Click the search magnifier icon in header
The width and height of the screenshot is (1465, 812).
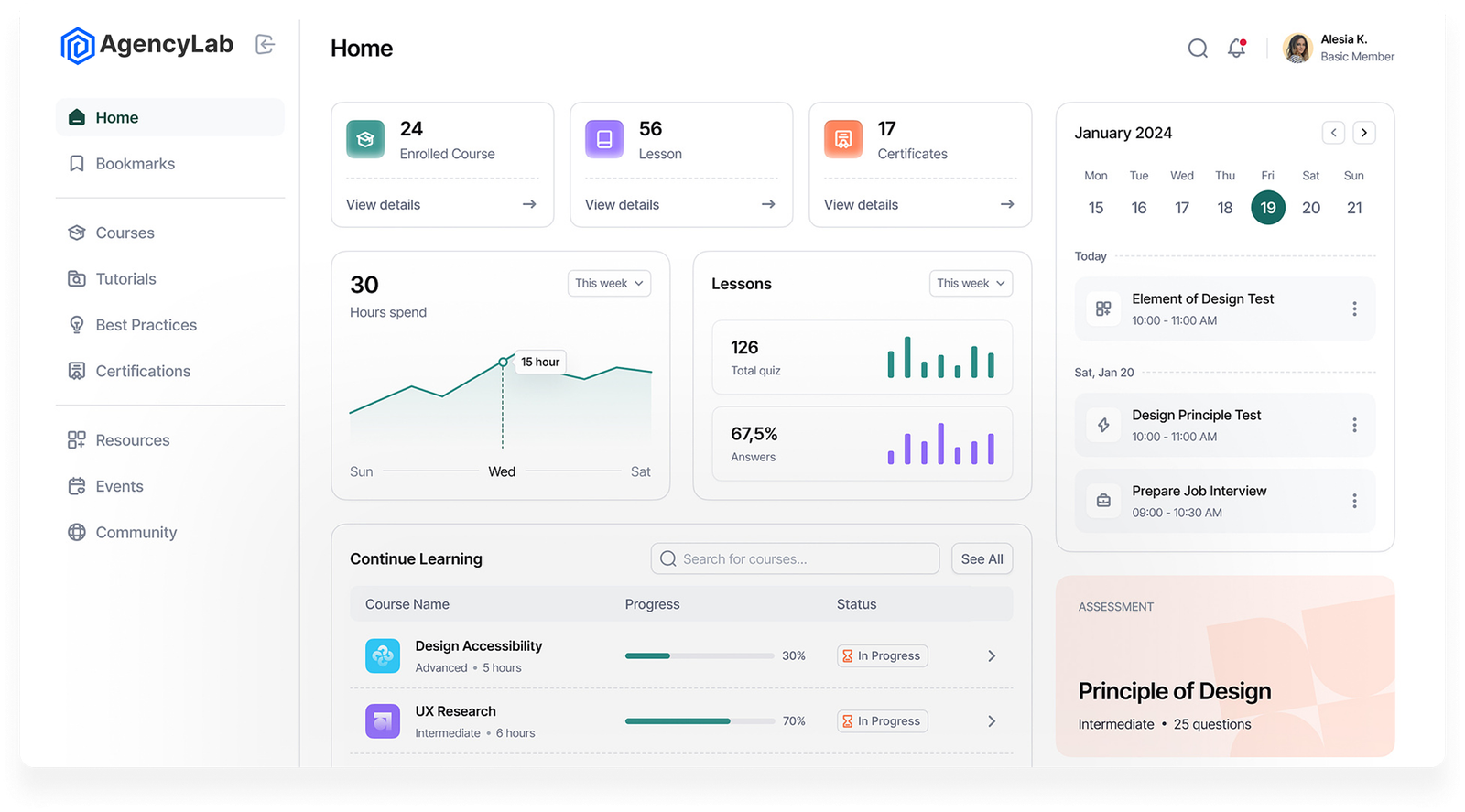point(1198,49)
